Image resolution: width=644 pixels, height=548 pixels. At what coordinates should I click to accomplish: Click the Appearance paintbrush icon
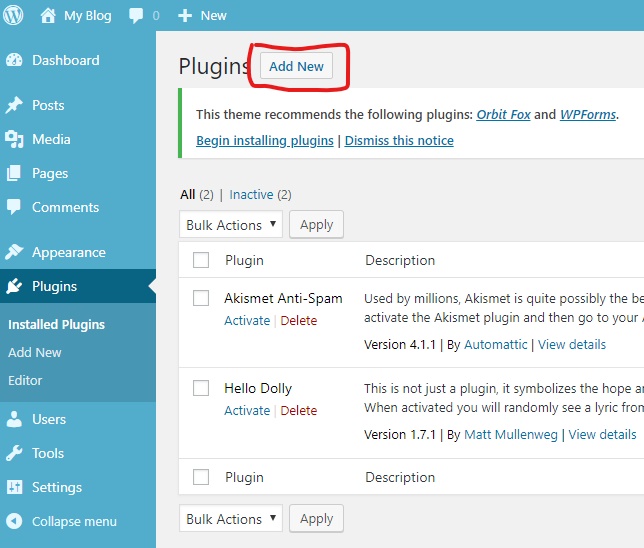(14, 252)
